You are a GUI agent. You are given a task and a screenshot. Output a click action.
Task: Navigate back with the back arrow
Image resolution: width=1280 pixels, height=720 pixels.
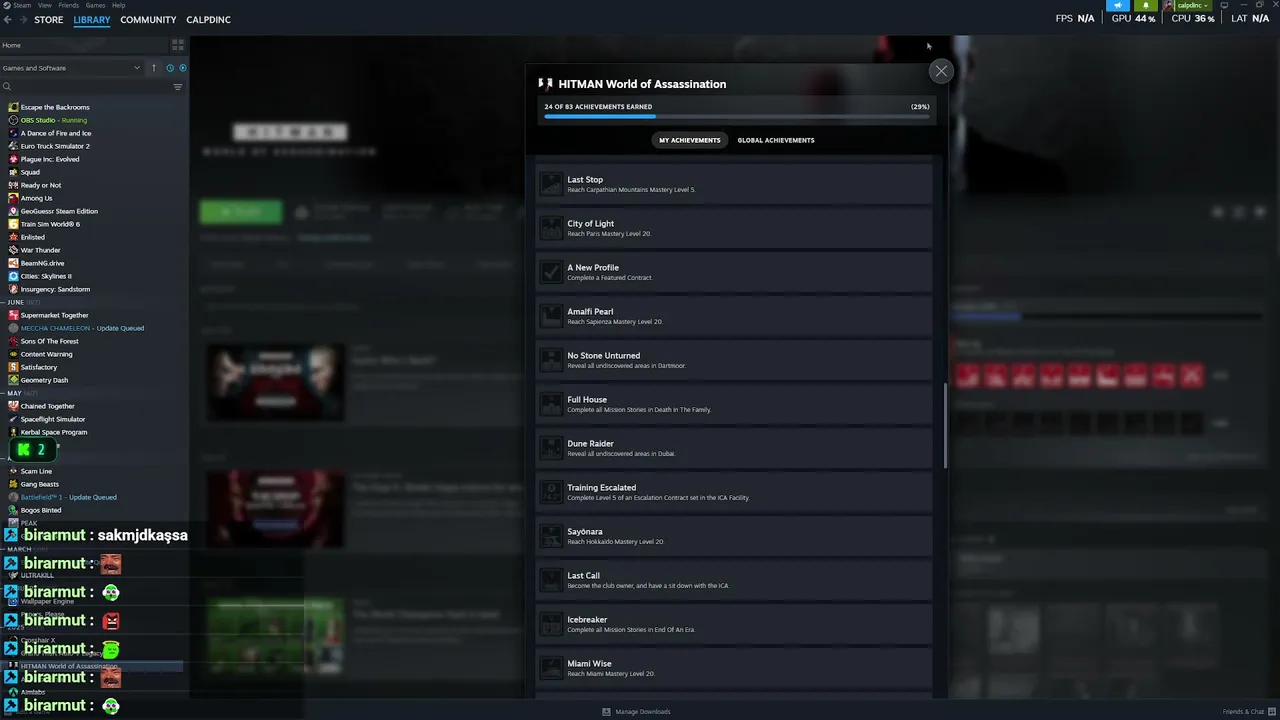pos(8,20)
